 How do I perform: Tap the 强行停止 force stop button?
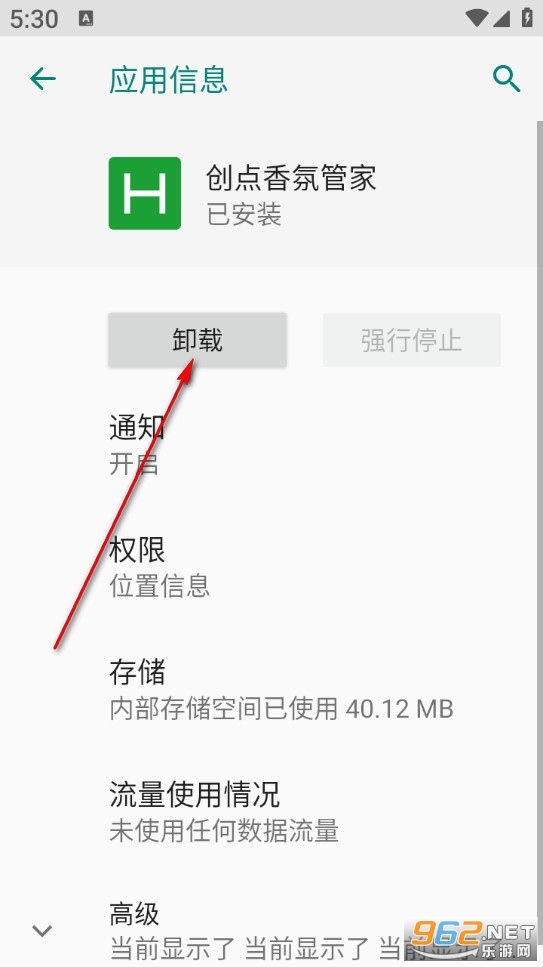click(x=412, y=340)
